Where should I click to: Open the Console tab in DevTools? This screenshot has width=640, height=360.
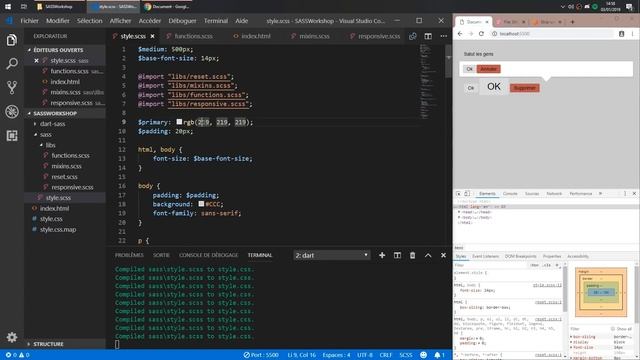tap(510, 193)
